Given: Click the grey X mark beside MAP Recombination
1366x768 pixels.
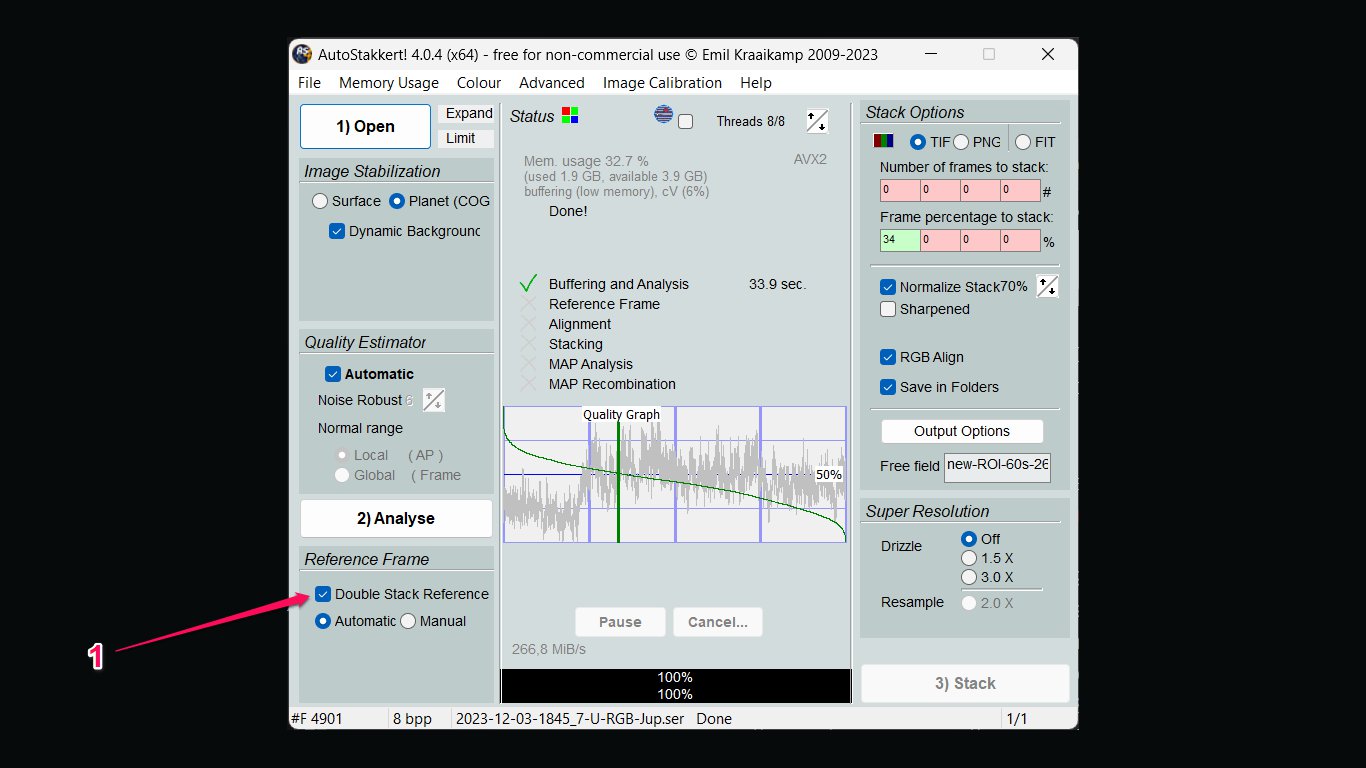Looking at the screenshot, I should point(529,384).
